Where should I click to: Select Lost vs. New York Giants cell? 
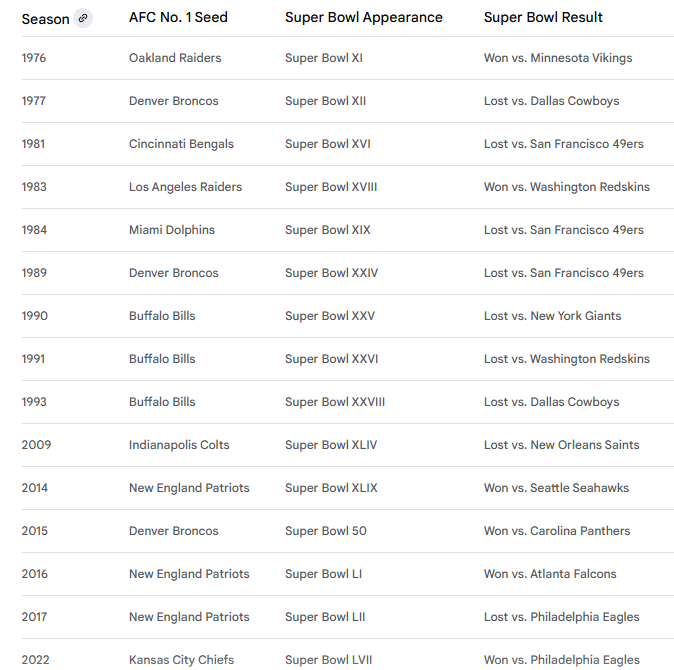click(x=552, y=316)
